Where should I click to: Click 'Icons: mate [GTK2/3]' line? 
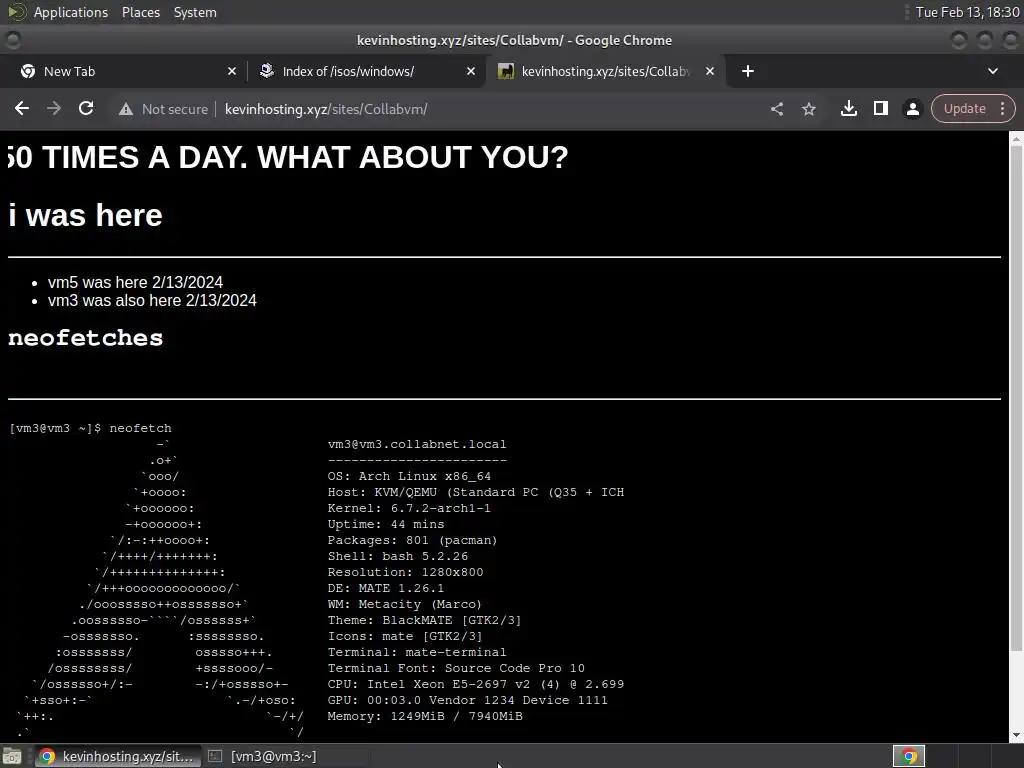405,636
